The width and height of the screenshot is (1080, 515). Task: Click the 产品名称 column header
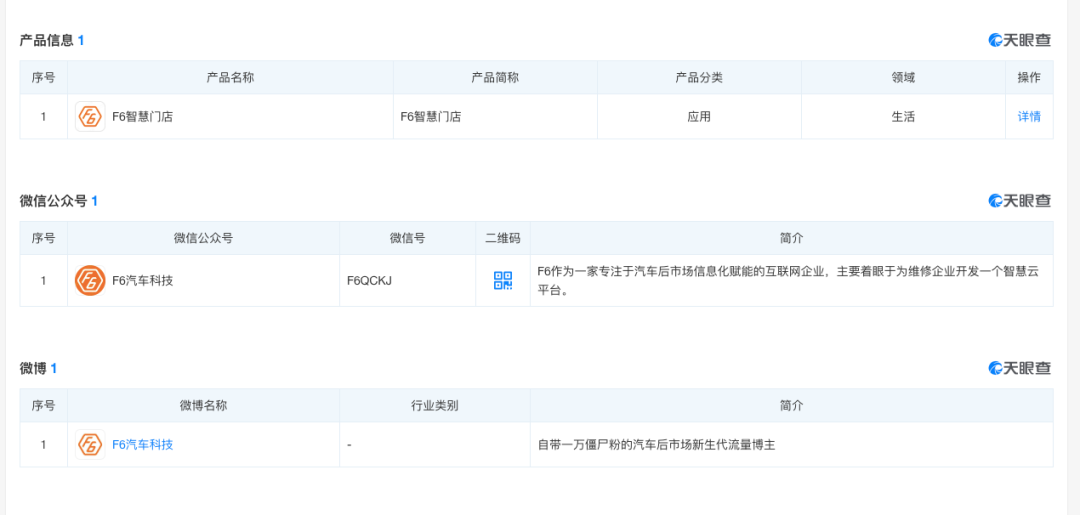point(230,77)
